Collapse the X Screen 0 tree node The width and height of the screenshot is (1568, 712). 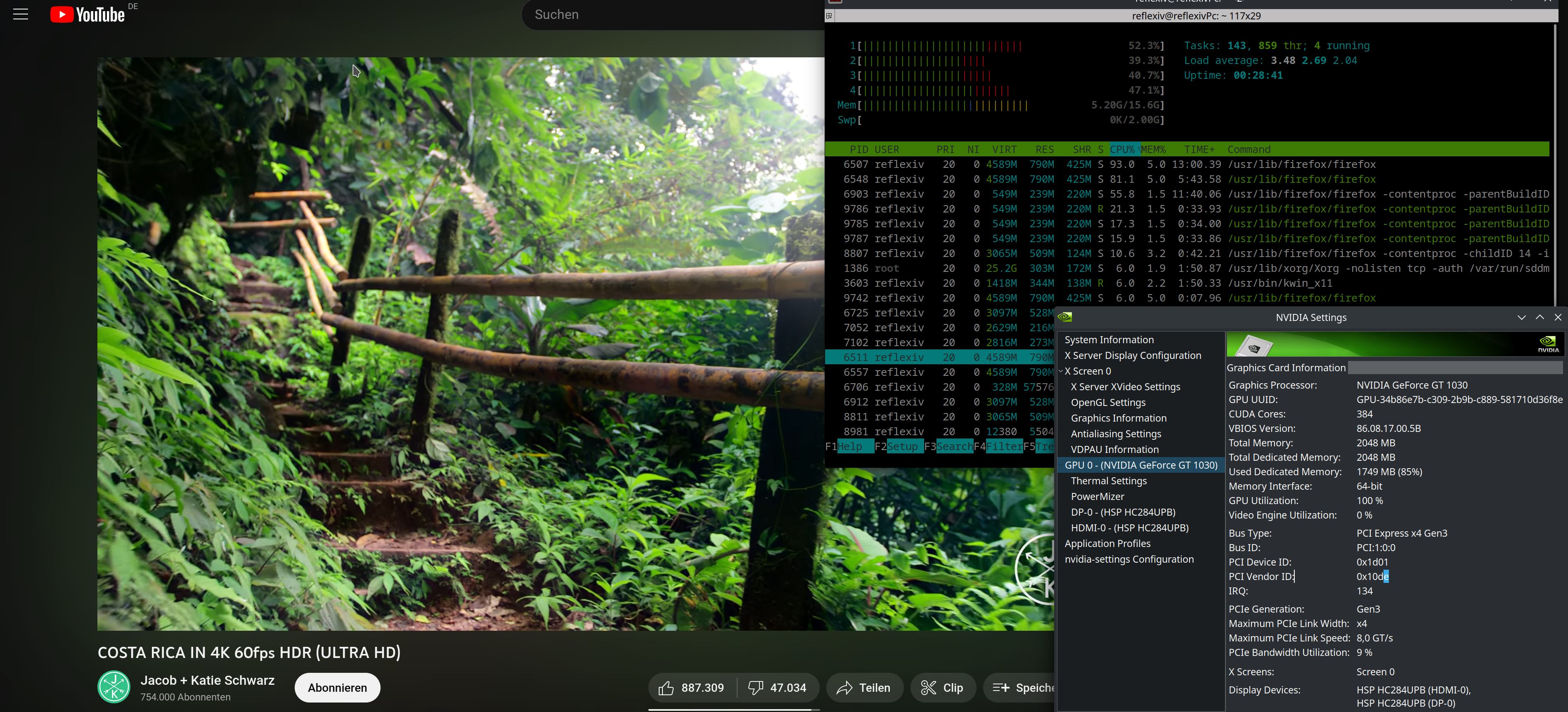1061,371
